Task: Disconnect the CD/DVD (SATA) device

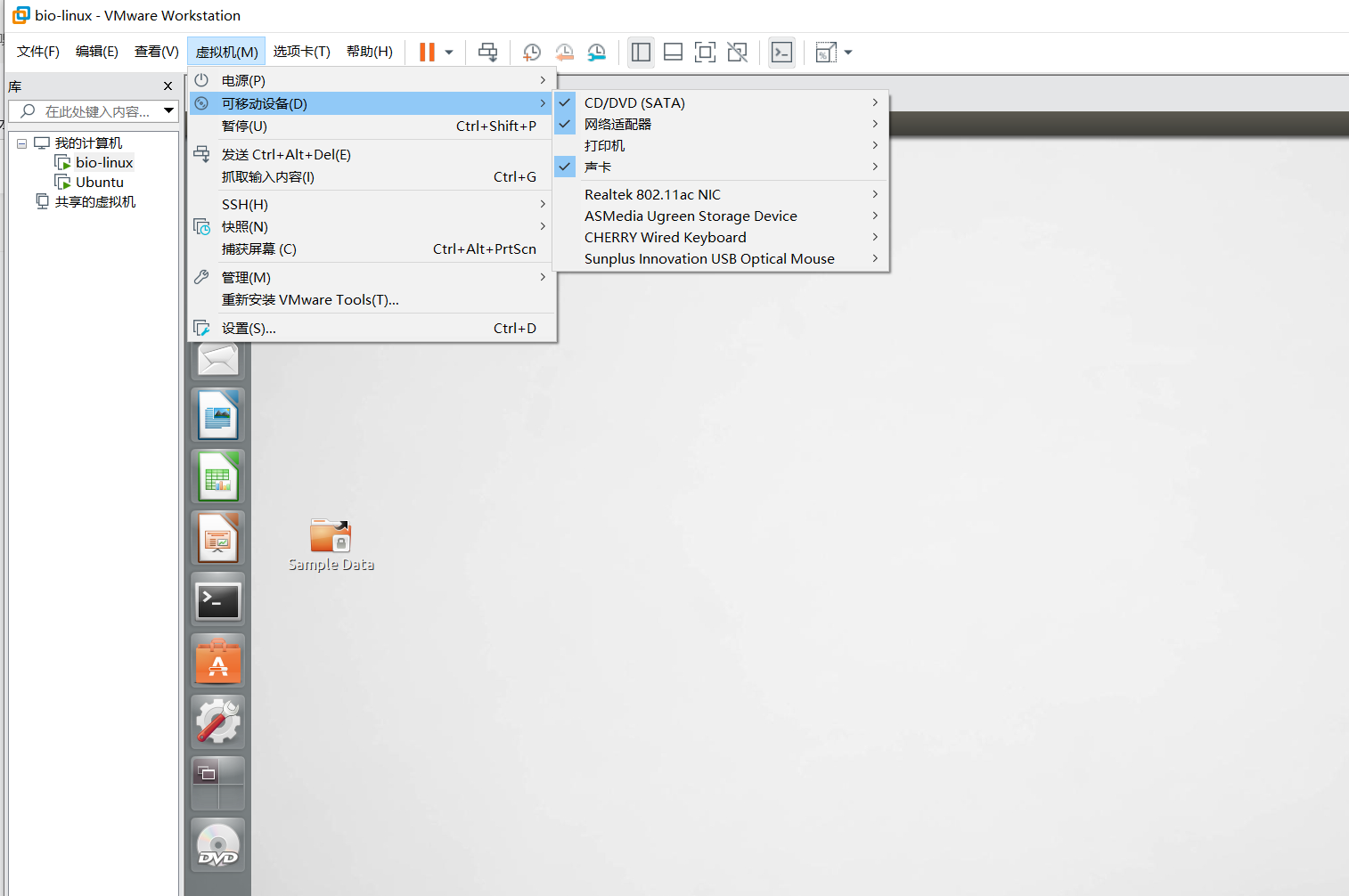Action: tap(634, 102)
